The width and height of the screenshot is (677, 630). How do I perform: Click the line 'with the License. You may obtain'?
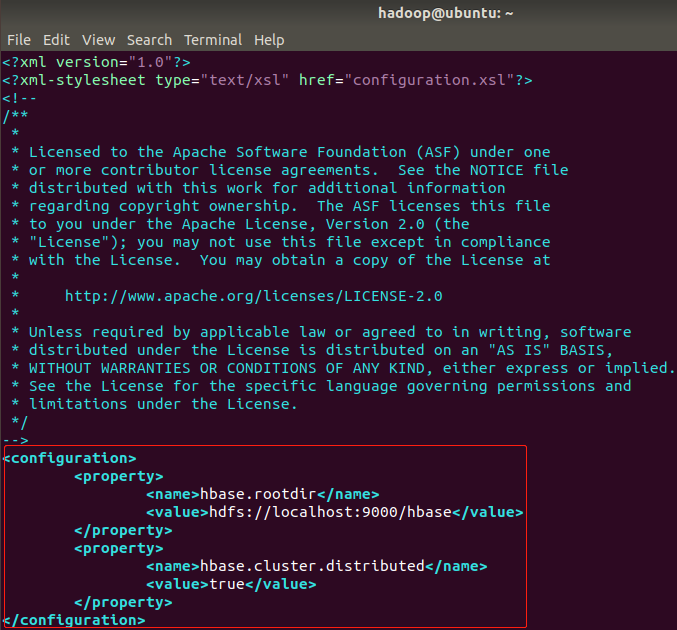(x=281, y=260)
